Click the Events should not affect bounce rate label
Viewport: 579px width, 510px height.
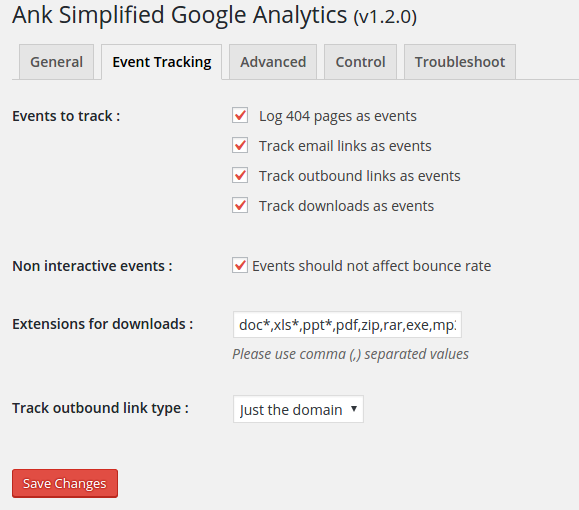point(371,266)
